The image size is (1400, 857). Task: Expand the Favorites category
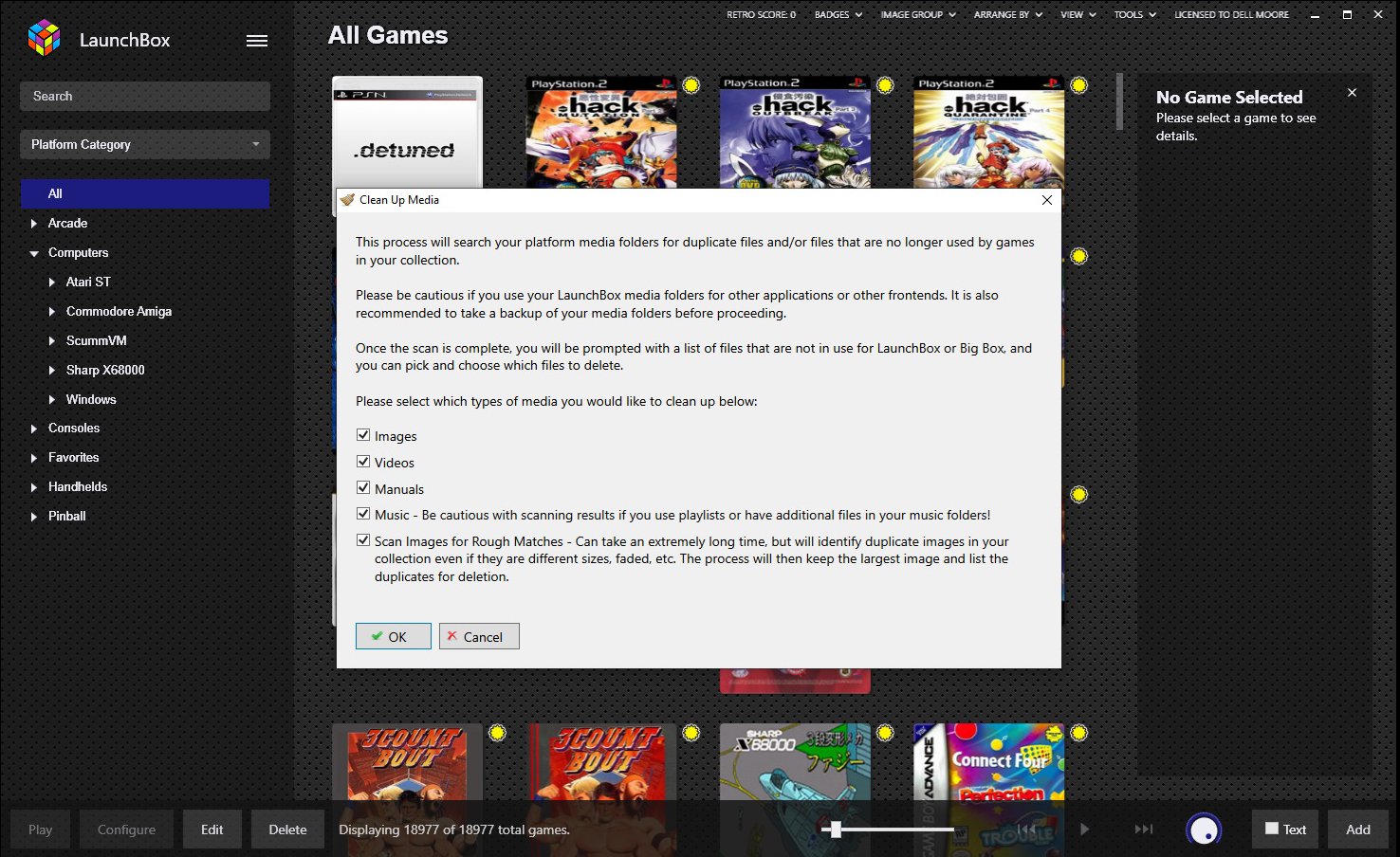[34, 458]
